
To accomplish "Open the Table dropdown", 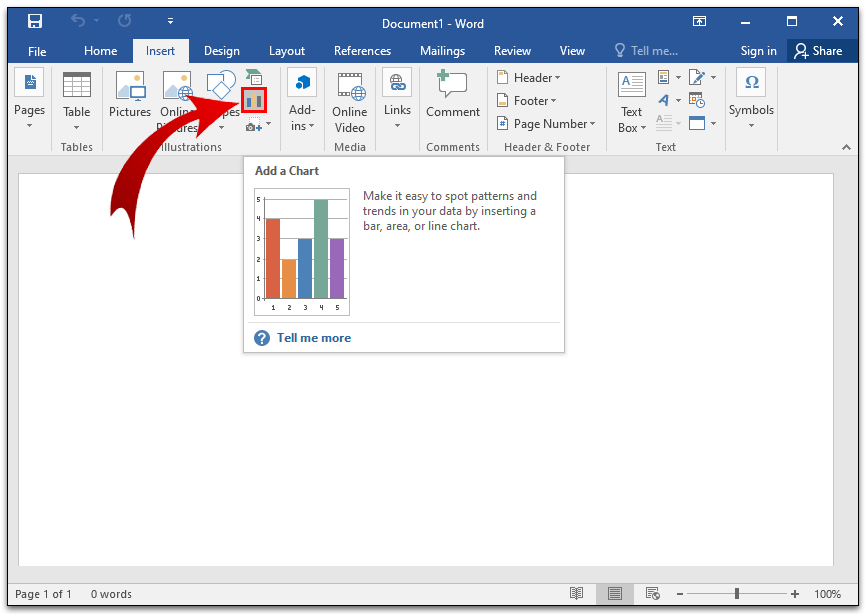I will point(76,101).
